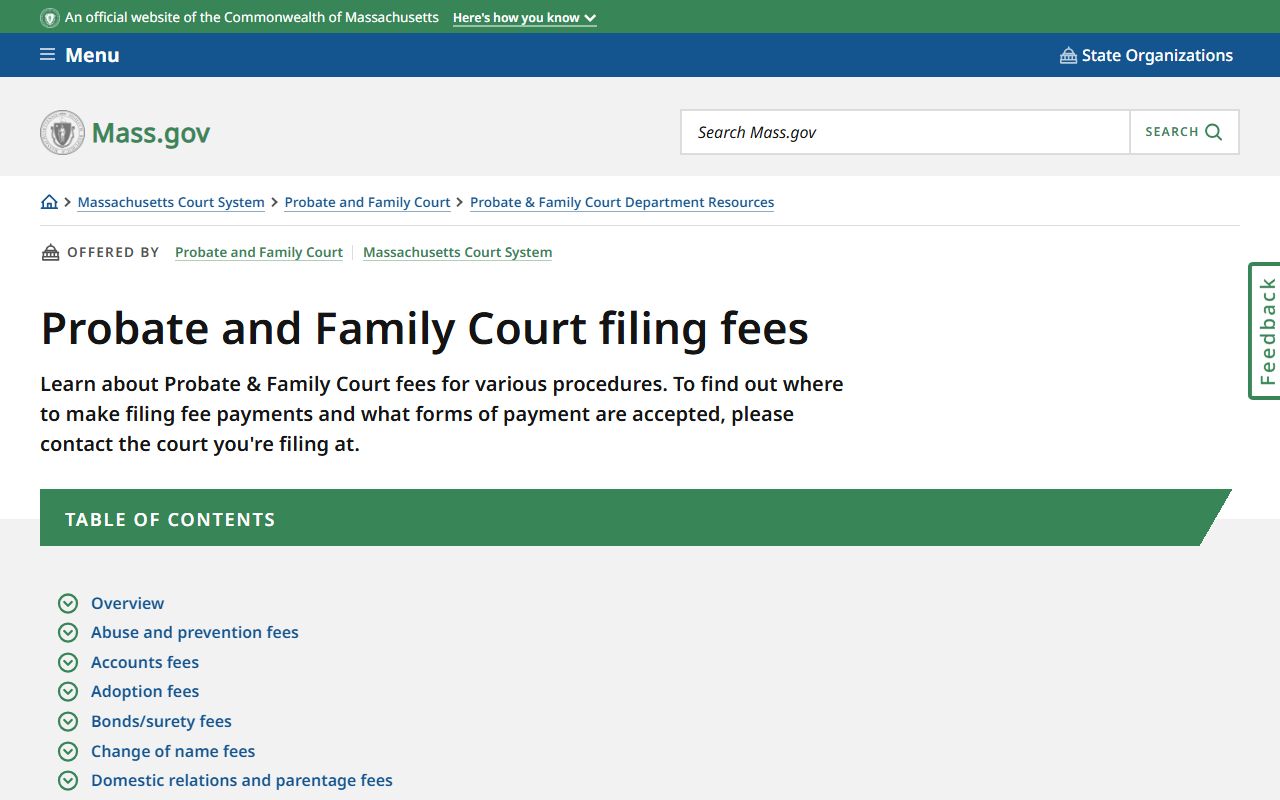This screenshot has height=800, width=1280.
Task: Click the search magnifying glass icon
Action: 1214,132
